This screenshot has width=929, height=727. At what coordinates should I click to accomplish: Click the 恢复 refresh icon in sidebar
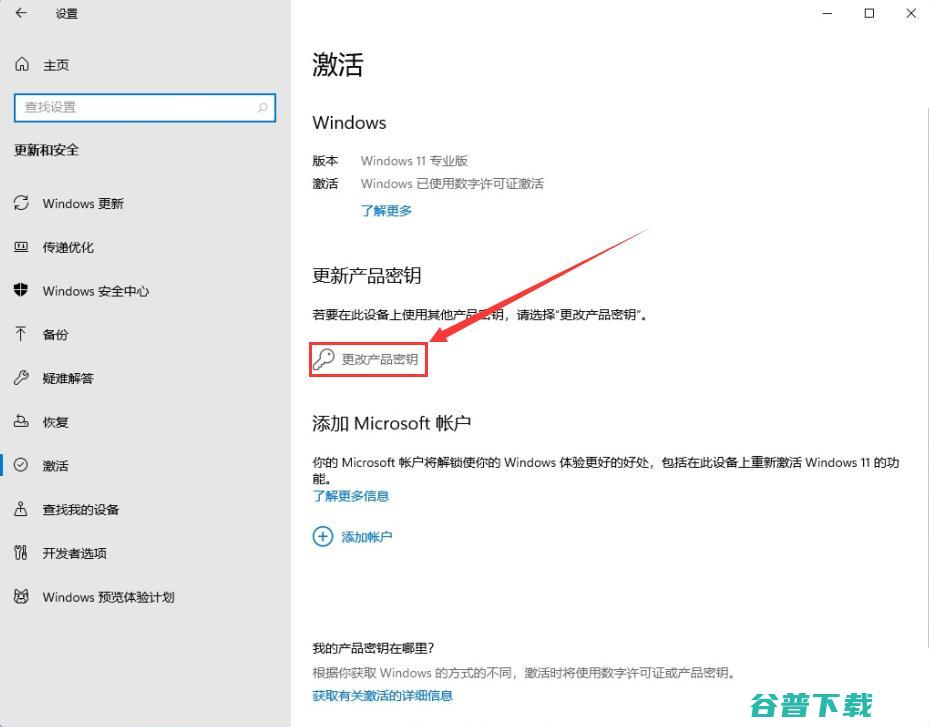pyautogui.click(x=22, y=422)
